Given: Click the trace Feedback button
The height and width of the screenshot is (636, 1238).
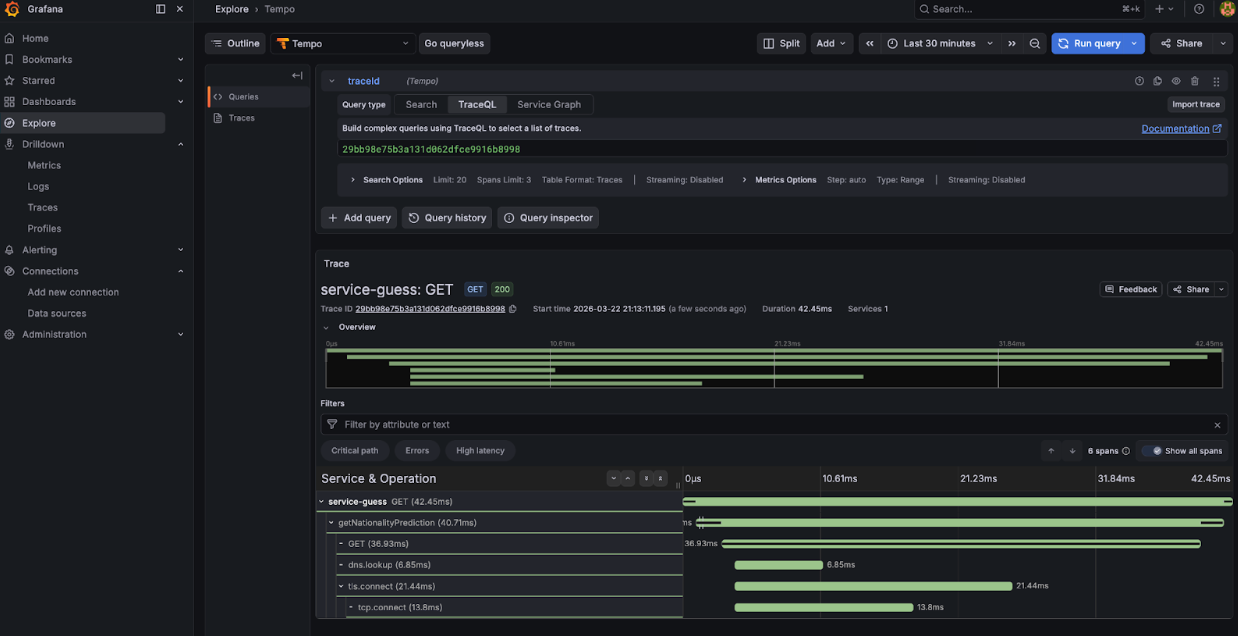Looking at the screenshot, I should (1131, 289).
